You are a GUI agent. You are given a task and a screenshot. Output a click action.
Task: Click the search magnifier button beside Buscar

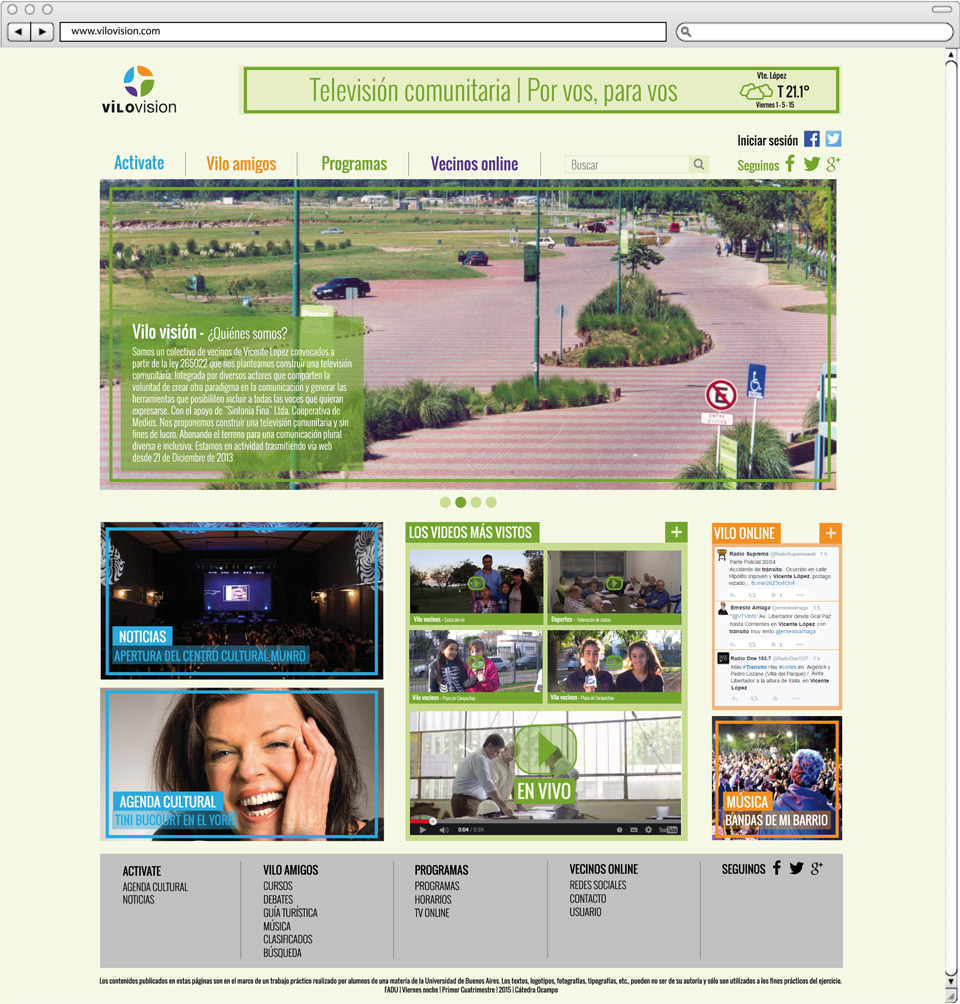[x=699, y=164]
